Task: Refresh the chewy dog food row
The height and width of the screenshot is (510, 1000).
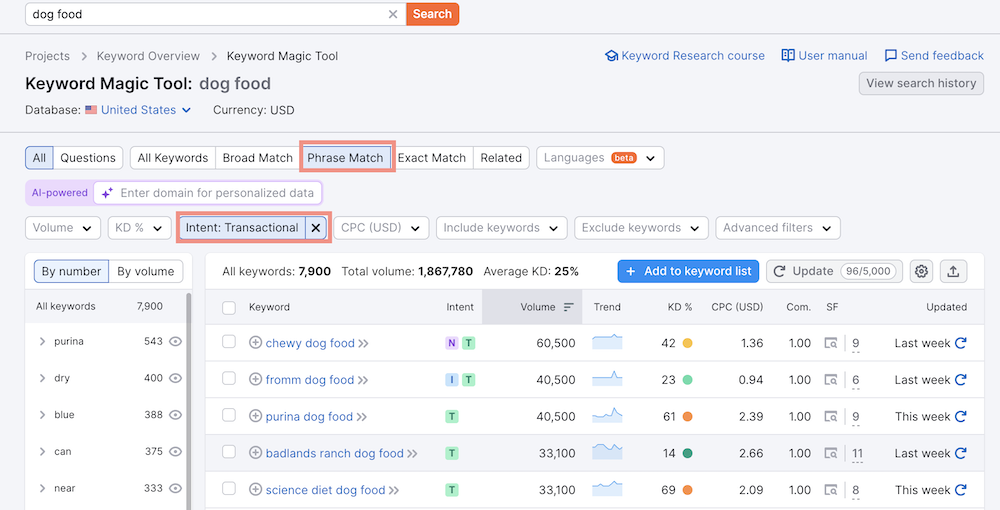Action: coord(961,343)
